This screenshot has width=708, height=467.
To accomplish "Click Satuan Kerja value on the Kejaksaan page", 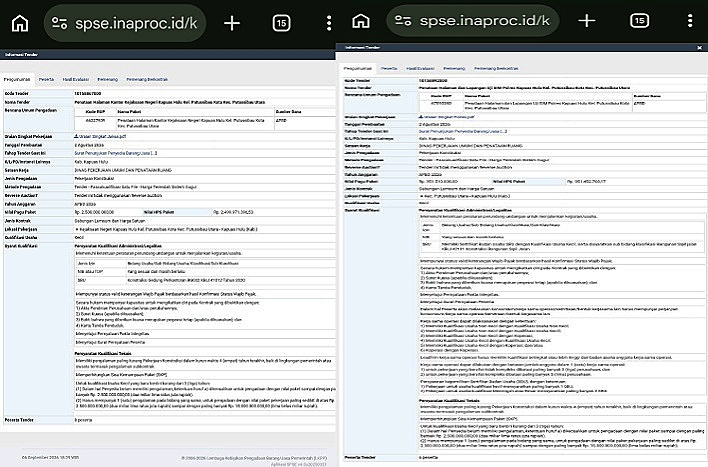I will (x=123, y=170).
